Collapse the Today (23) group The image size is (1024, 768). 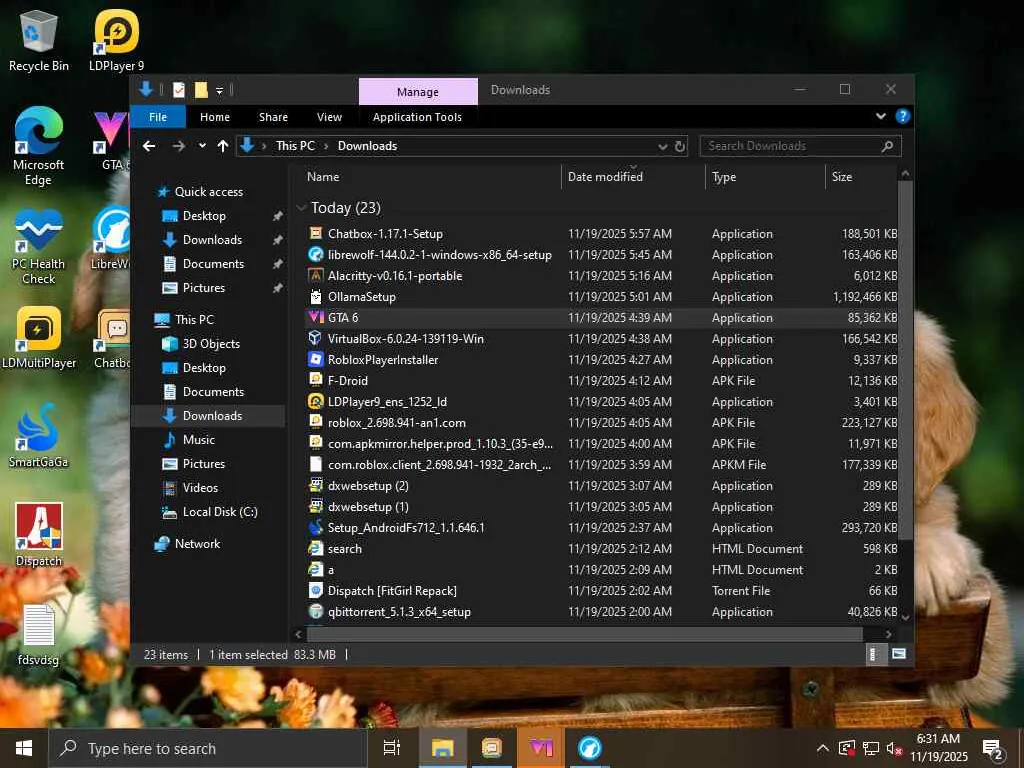point(301,208)
